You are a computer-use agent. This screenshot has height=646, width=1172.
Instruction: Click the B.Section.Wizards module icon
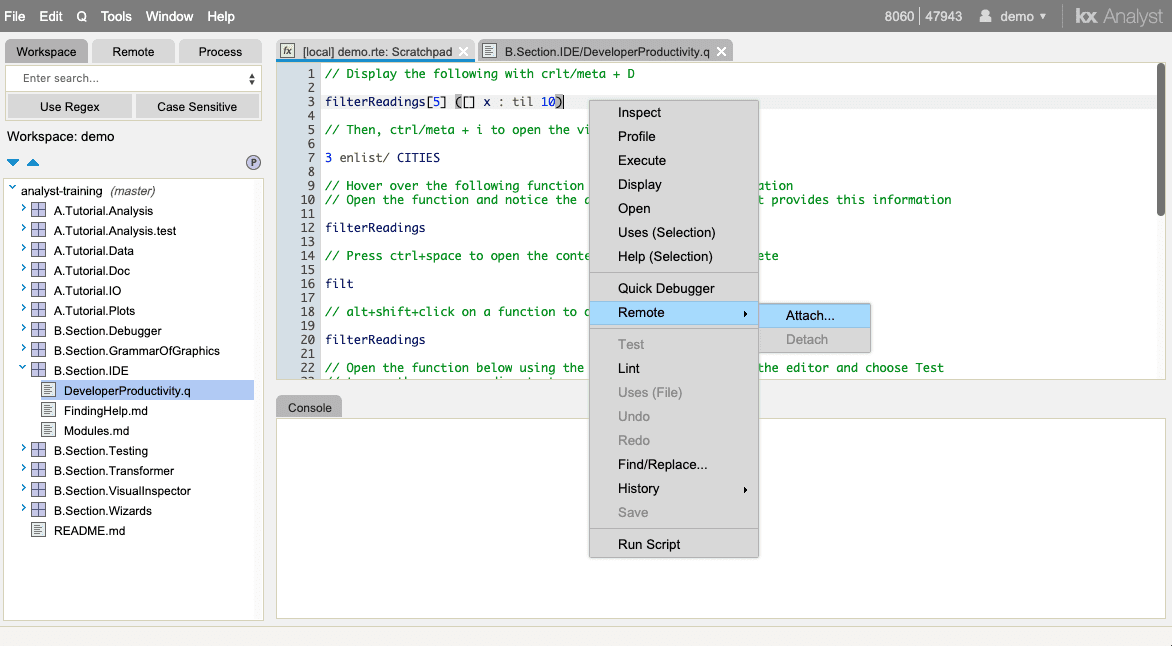(38, 511)
